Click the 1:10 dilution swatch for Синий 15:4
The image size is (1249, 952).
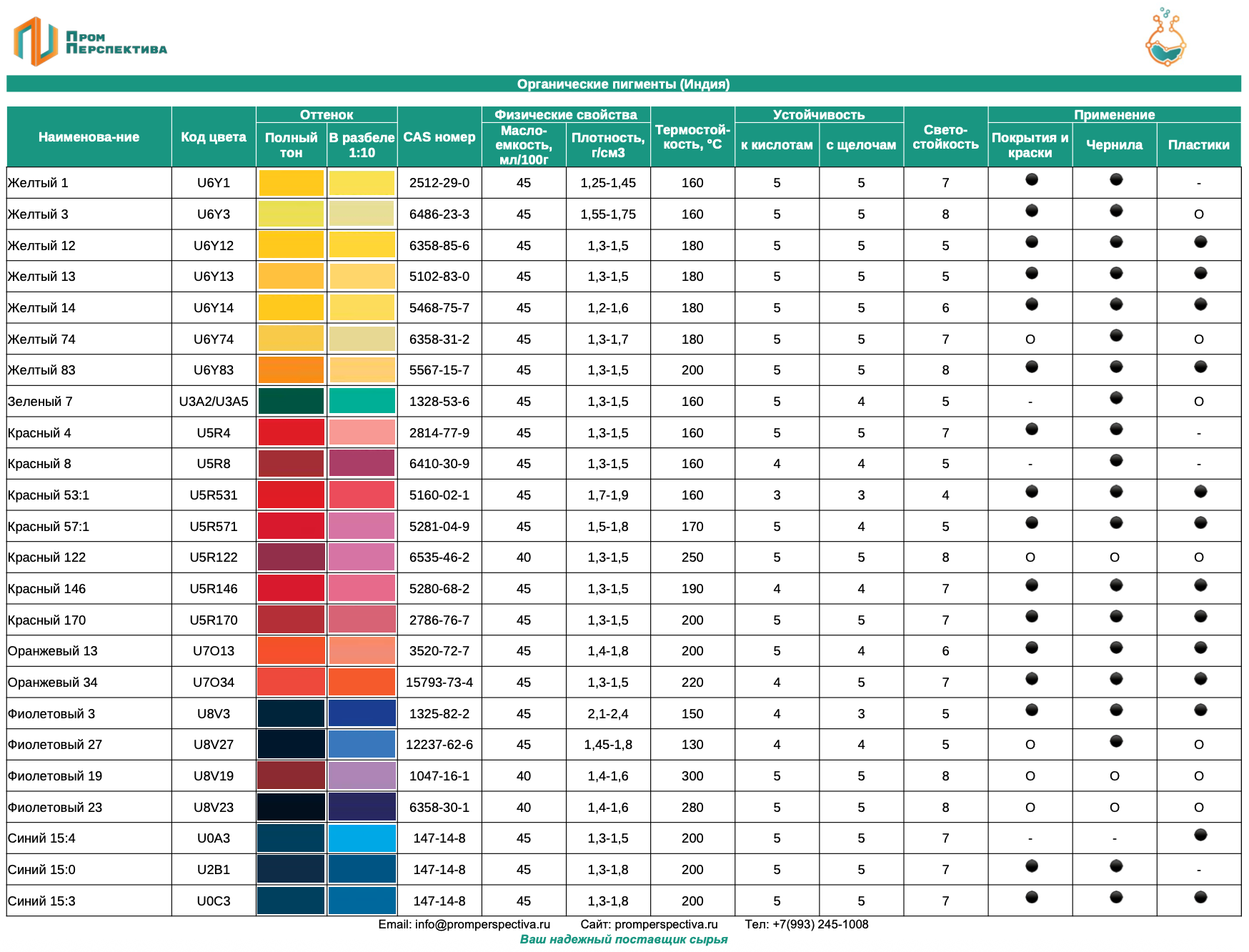click(x=362, y=838)
